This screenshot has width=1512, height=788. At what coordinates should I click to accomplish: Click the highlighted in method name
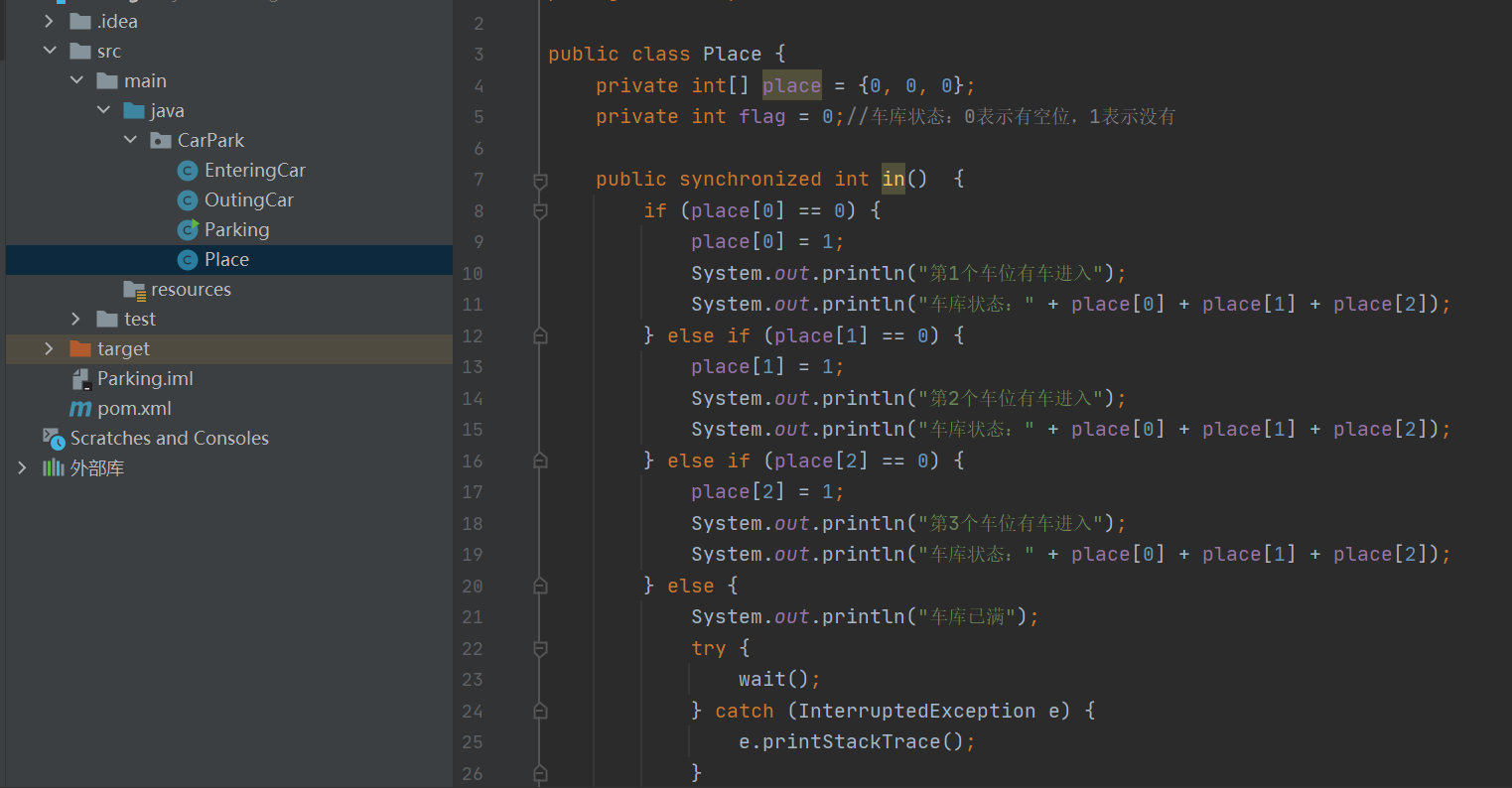(893, 179)
